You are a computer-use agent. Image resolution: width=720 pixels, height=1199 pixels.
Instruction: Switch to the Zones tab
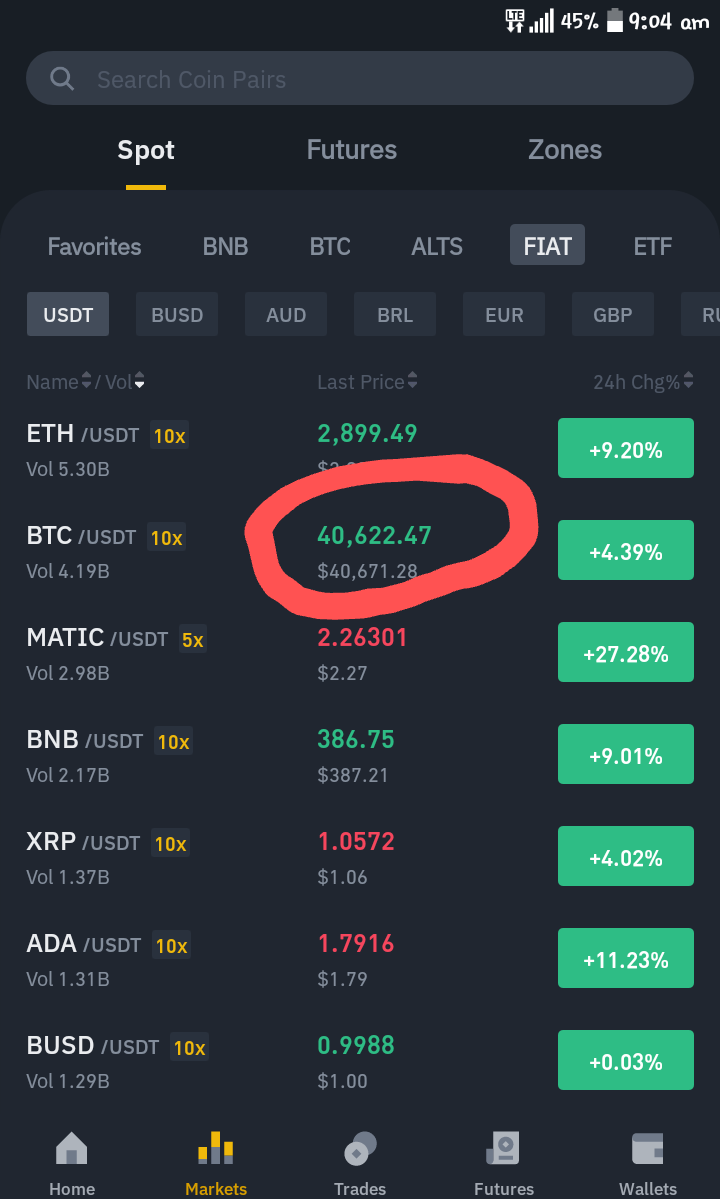tap(565, 149)
